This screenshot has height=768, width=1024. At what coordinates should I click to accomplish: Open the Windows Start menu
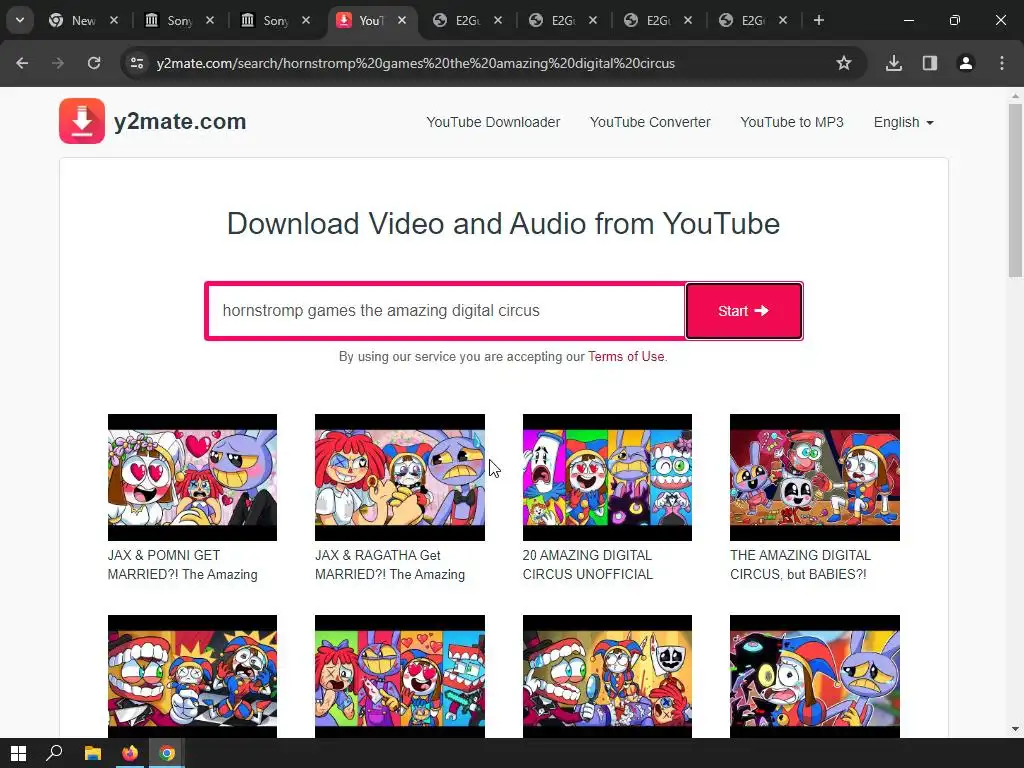(x=18, y=753)
